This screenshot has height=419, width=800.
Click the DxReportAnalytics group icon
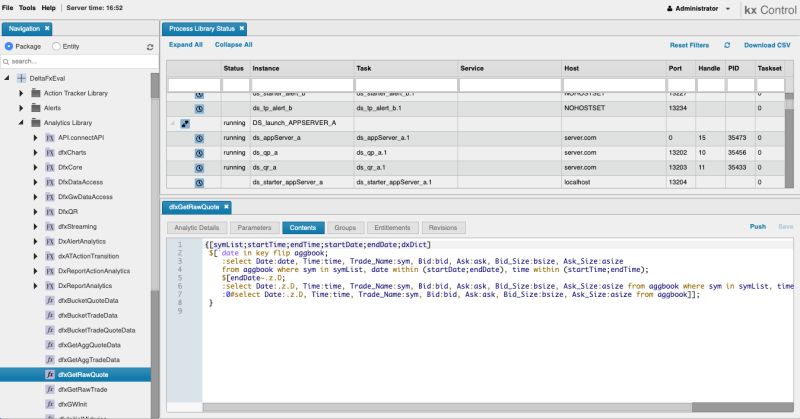pos(50,286)
